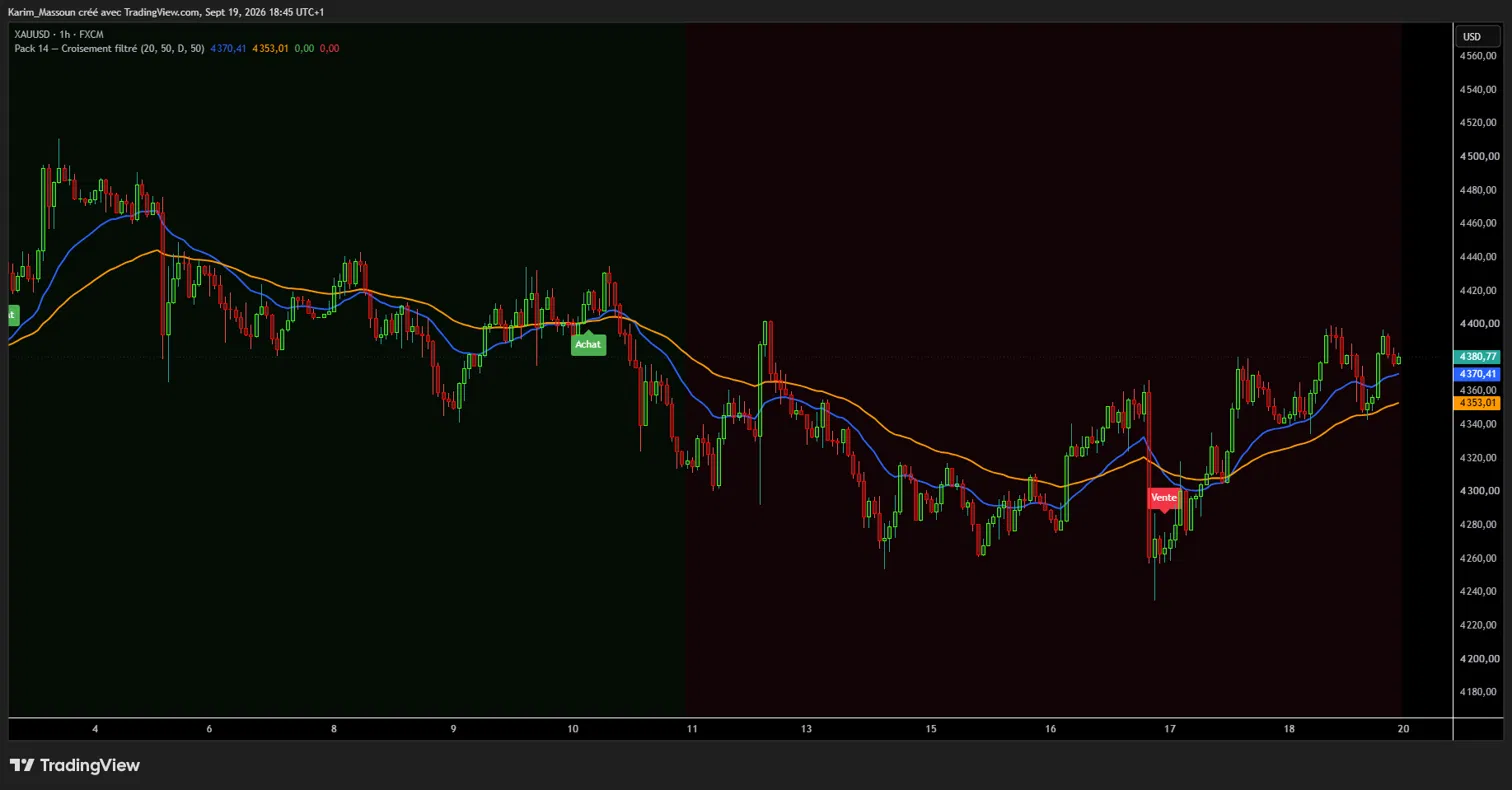Click the orange 4353,01 price axis tag
This screenshot has height=790, width=1512.
coord(1478,402)
